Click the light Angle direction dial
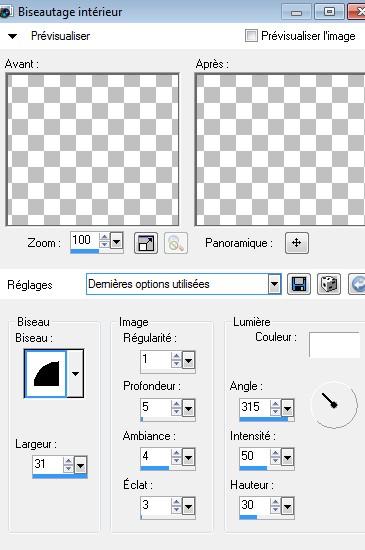The width and height of the screenshot is (365, 550). pos(334,405)
